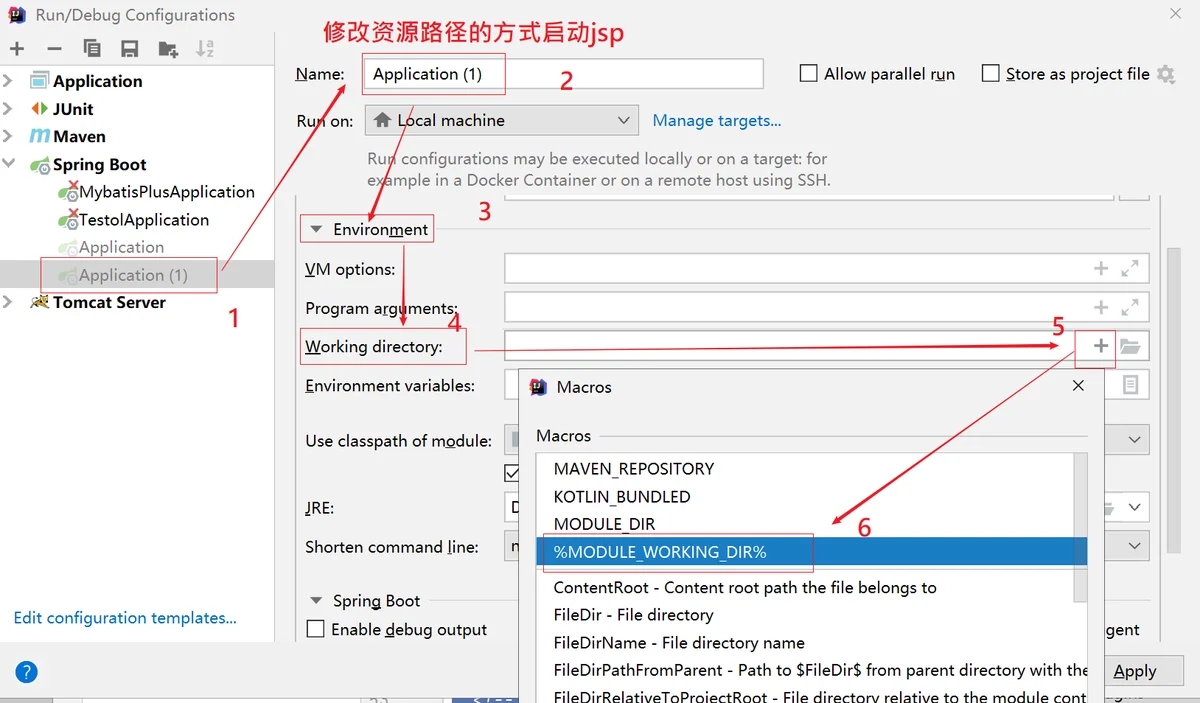Select FileDirPathFromParent macro entry
1200x703 pixels.
point(820,670)
